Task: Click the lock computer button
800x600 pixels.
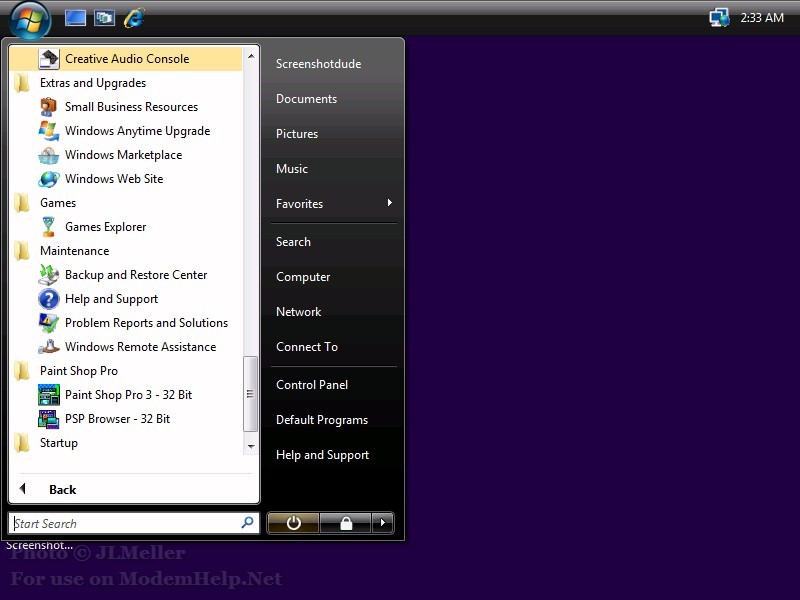Action: (x=346, y=523)
